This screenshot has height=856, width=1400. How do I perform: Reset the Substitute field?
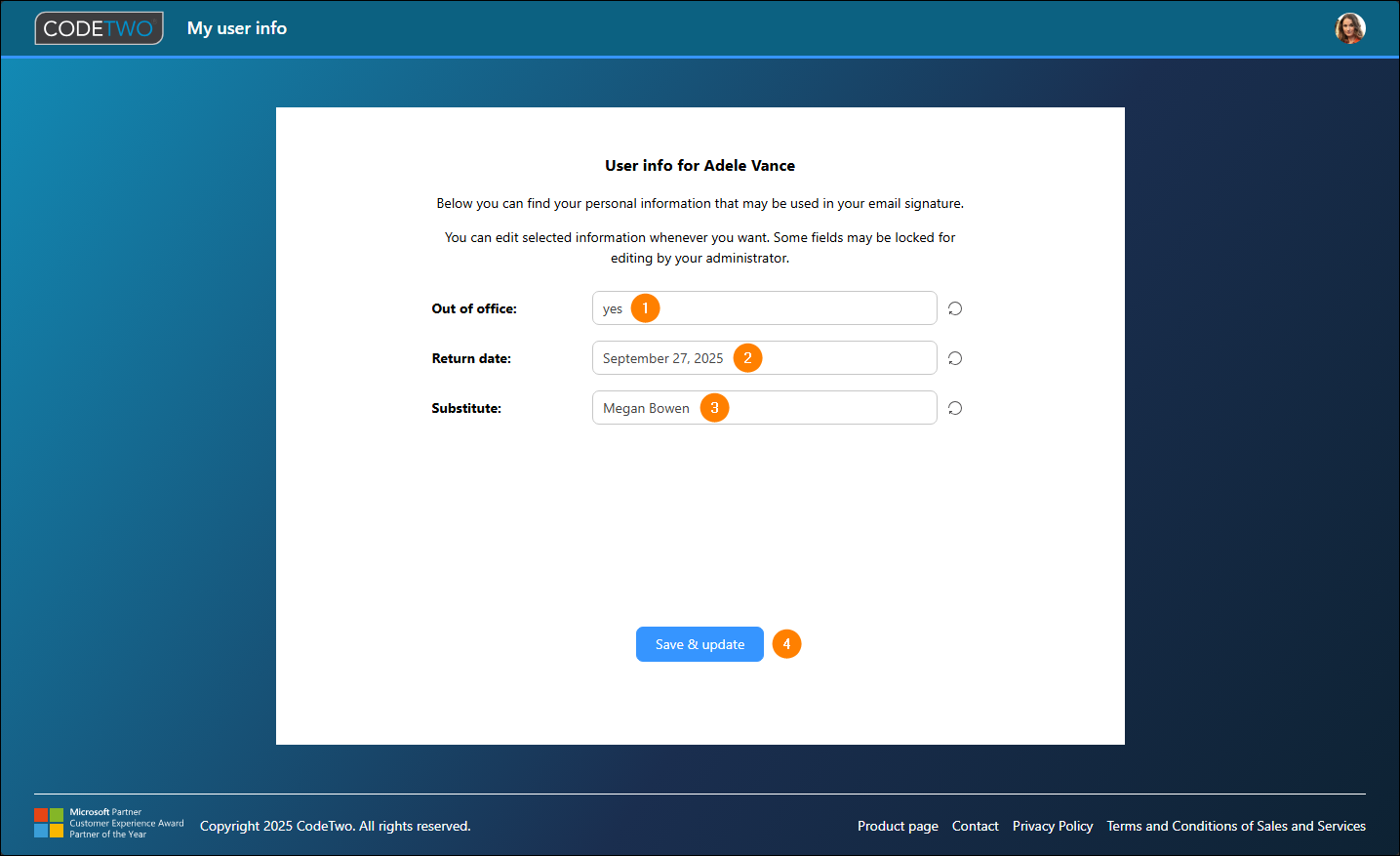(x=955, y=408)
